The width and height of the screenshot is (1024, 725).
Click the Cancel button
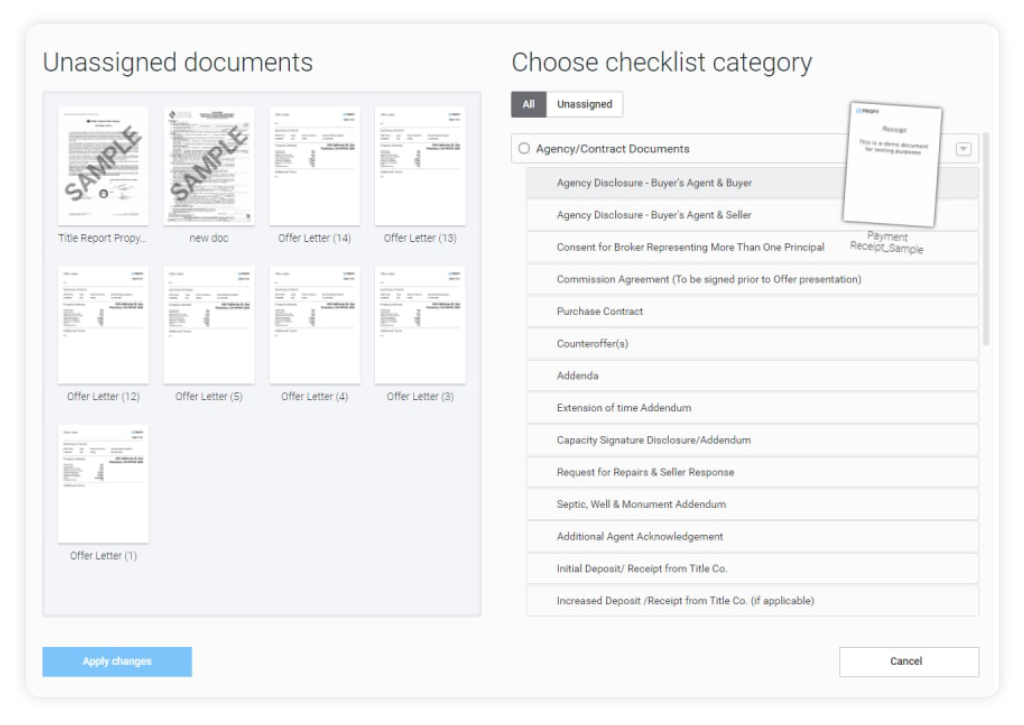pyautogui.click(x=908, y=661)
